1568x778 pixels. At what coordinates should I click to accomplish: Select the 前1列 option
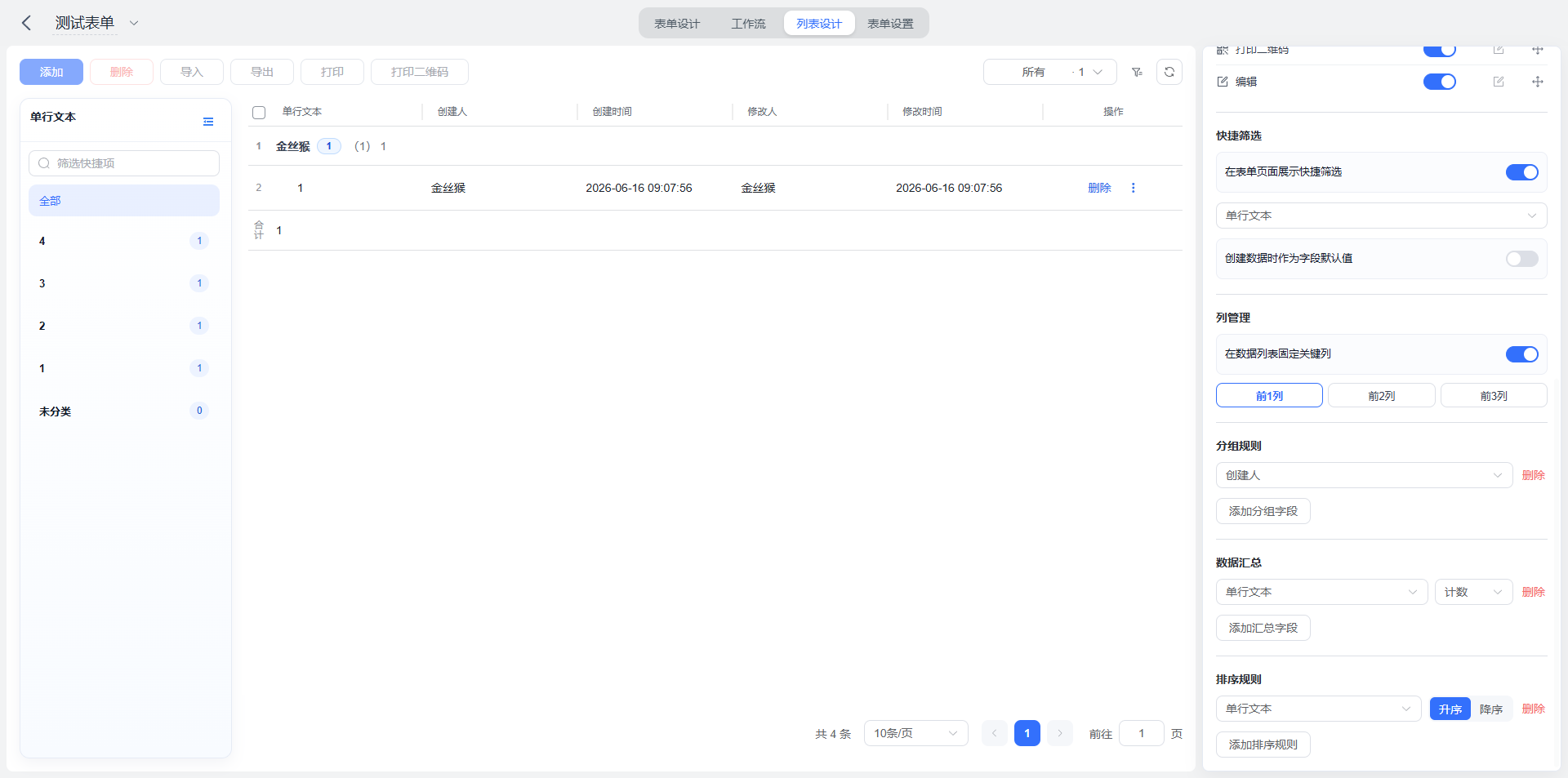click(x=1269, y=395)
